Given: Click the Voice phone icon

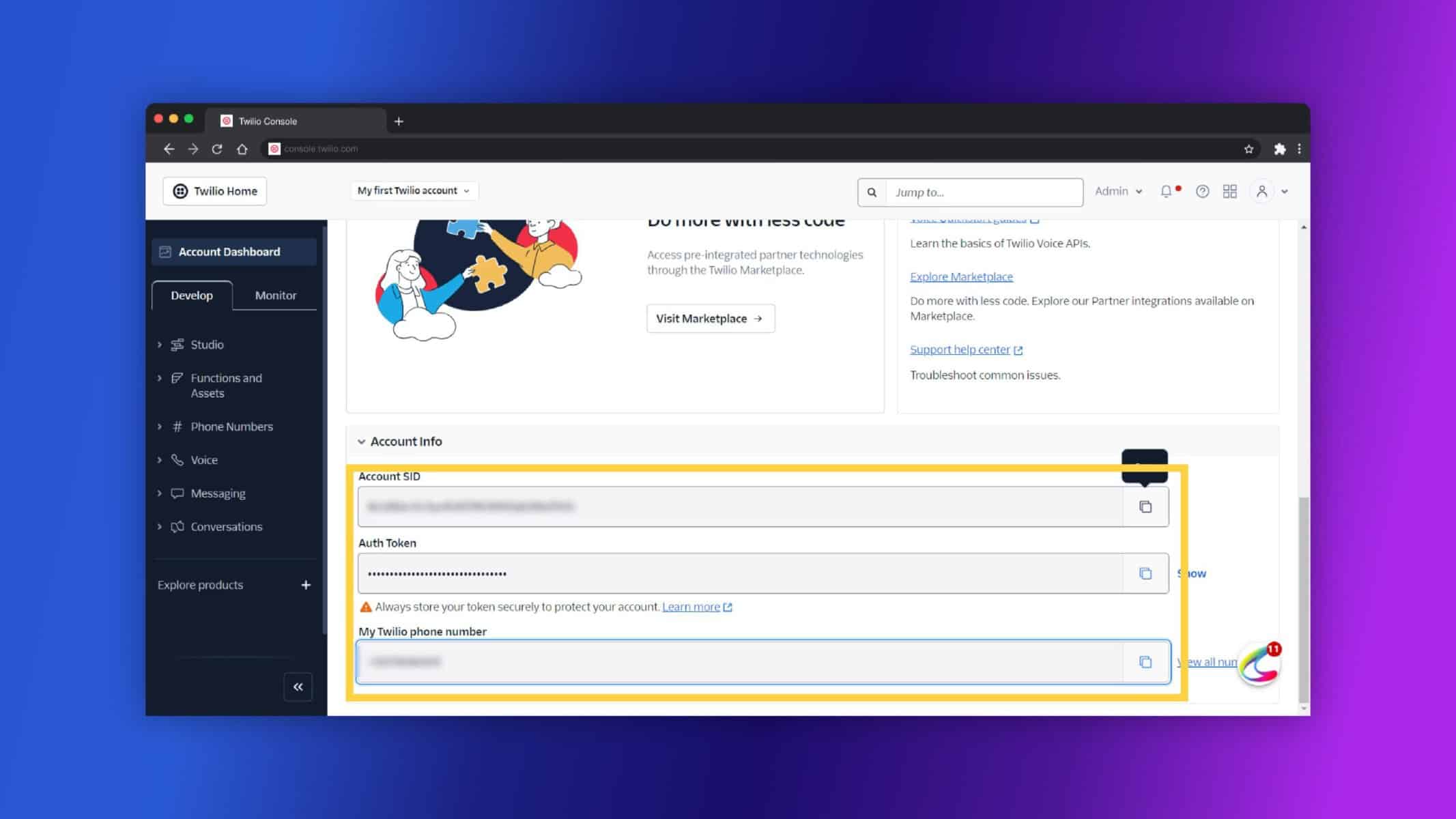Looking at the screenshot, I should [x=177, y=460].
